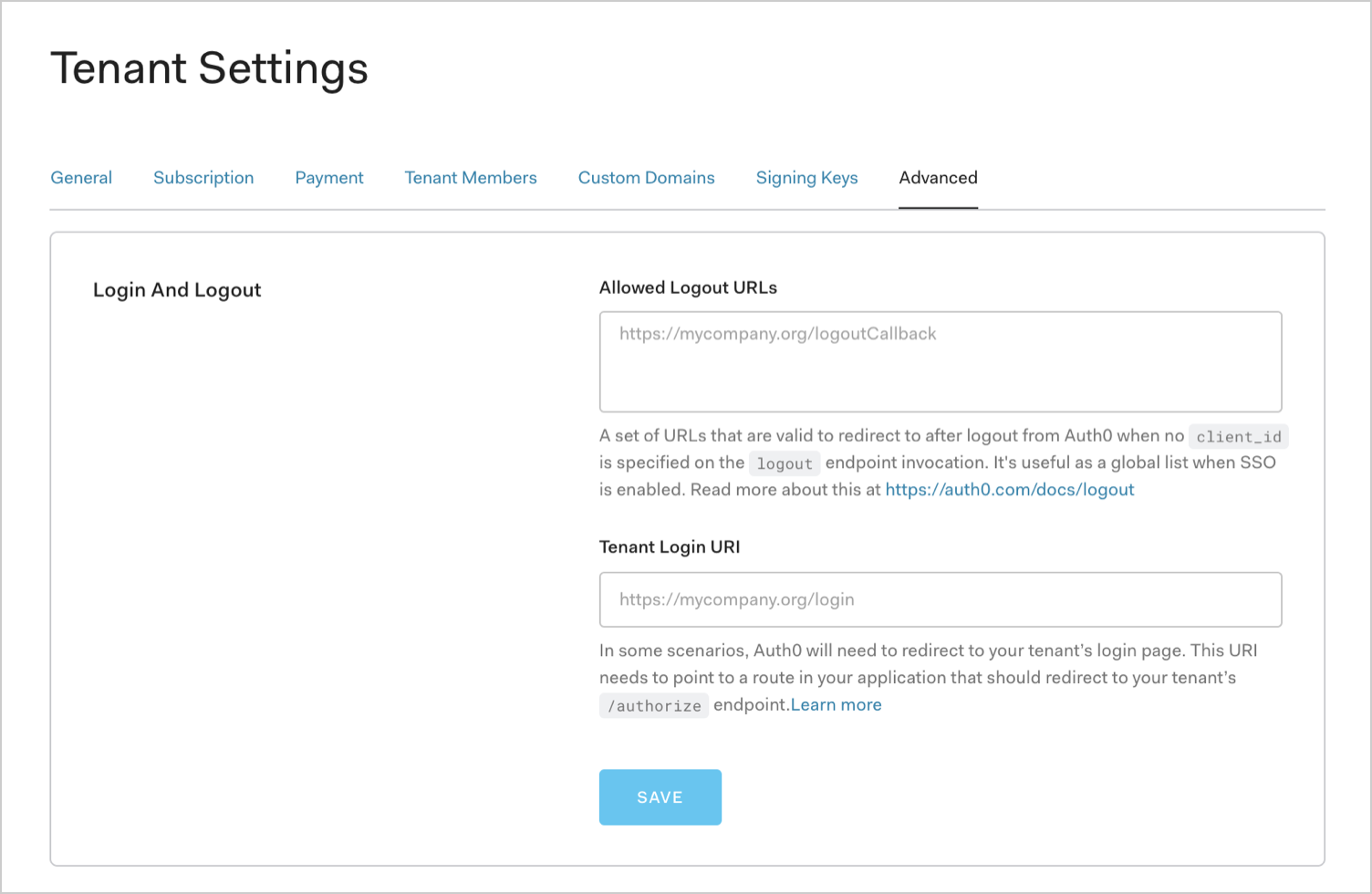Click into the Tenant Login URI field
Image resolution: width=1372 pixels, height=894 pixels.
tap(941, 599)
